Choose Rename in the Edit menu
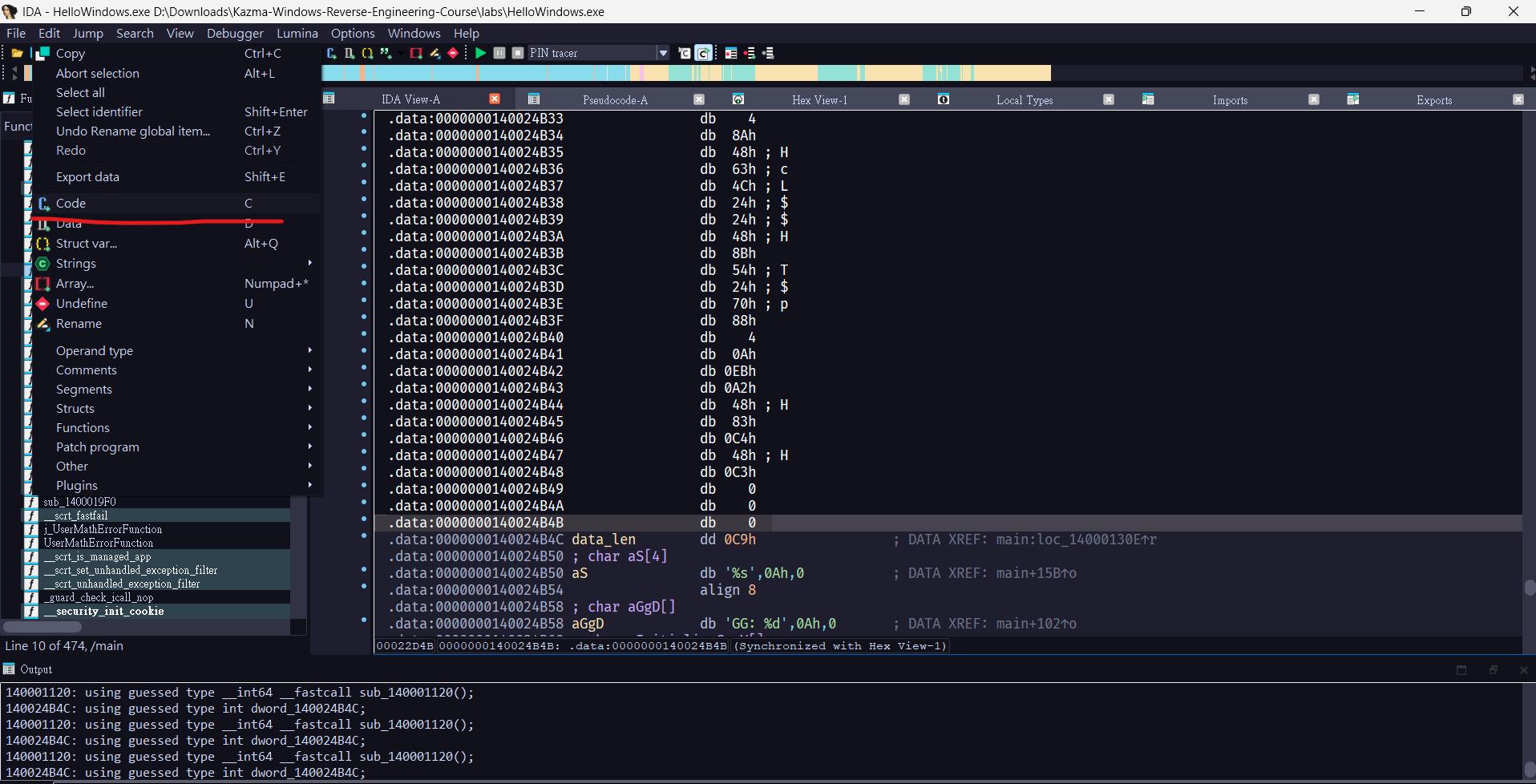This screenshot has height=784, width=1536. 176,323
